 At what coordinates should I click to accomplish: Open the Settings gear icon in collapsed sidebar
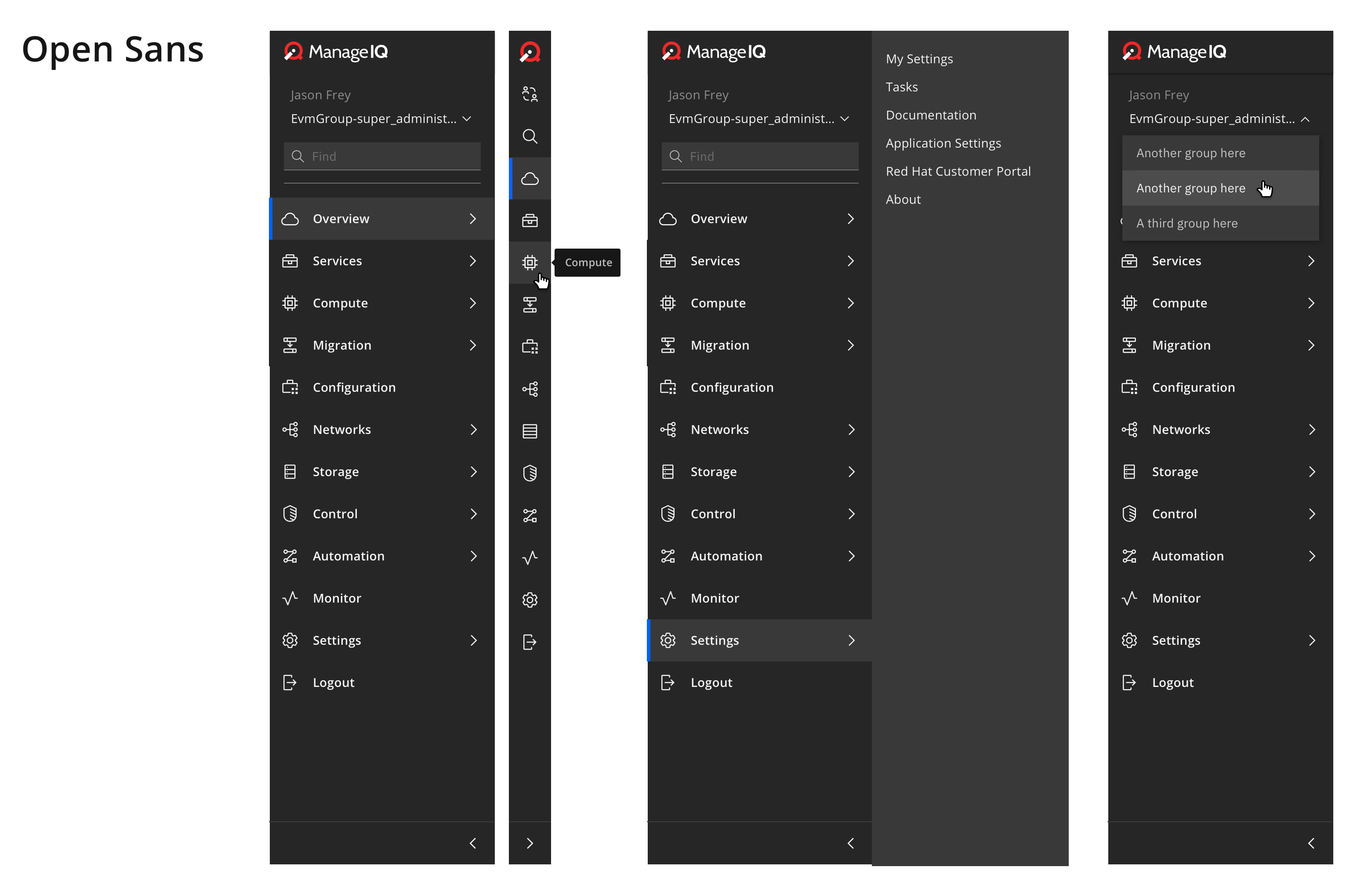coord(530,600)
